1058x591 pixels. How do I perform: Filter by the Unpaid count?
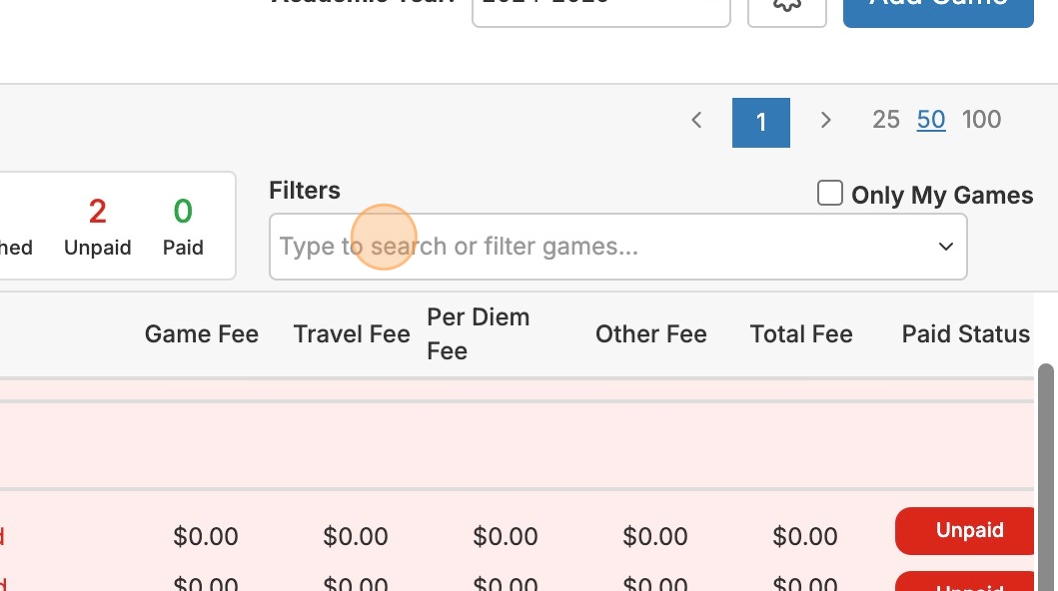(x=97, y=226)
